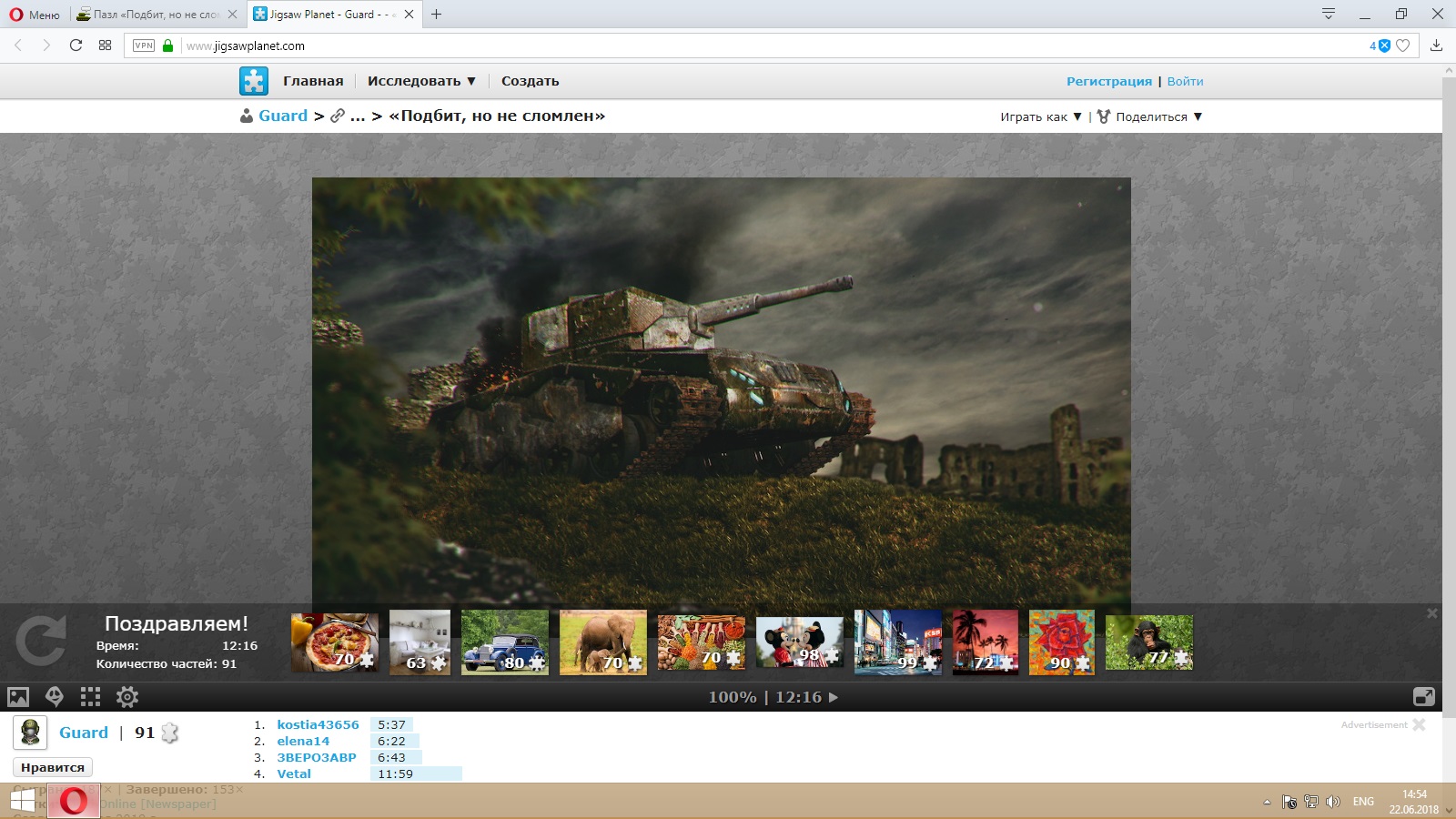This screenshot has height=819, width=1456.
Task: Show the puzzle image preview
Action: [18, 697]
